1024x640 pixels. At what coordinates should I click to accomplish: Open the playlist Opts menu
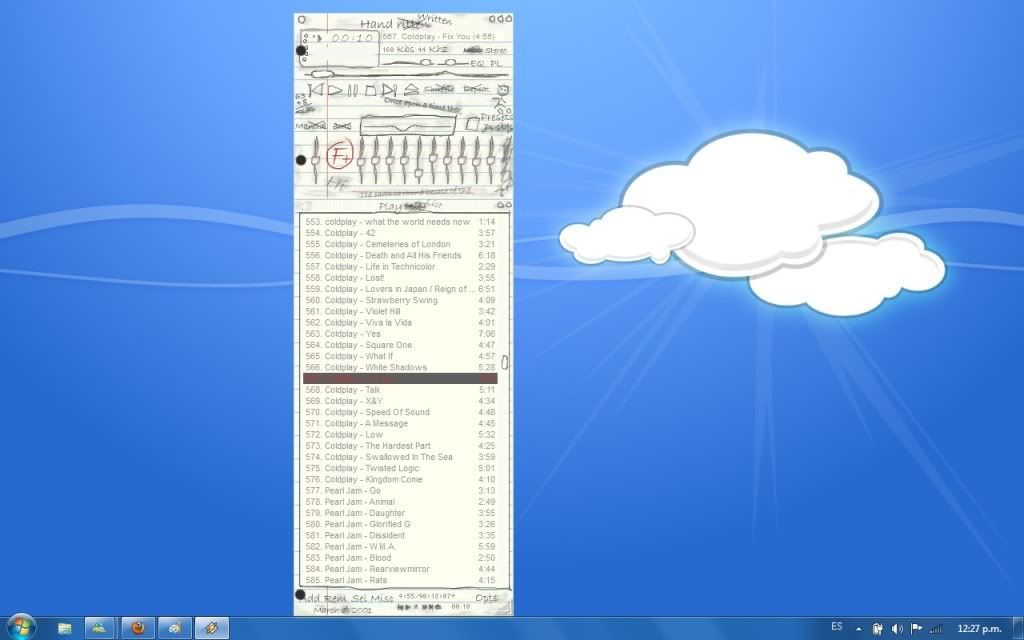coord(486,598)
